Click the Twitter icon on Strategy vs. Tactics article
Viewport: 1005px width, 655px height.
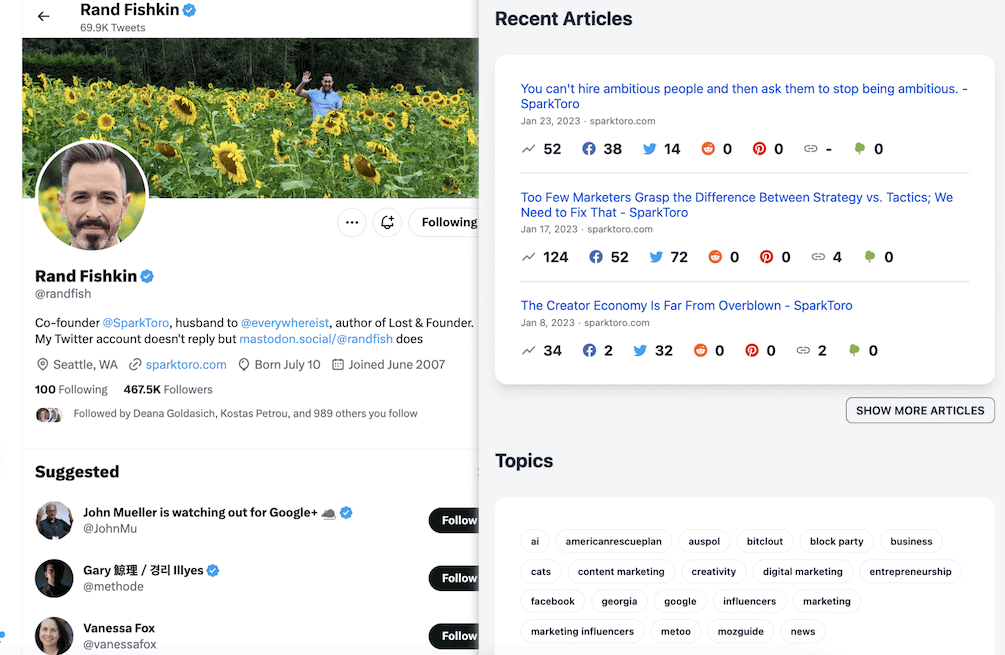656,257
